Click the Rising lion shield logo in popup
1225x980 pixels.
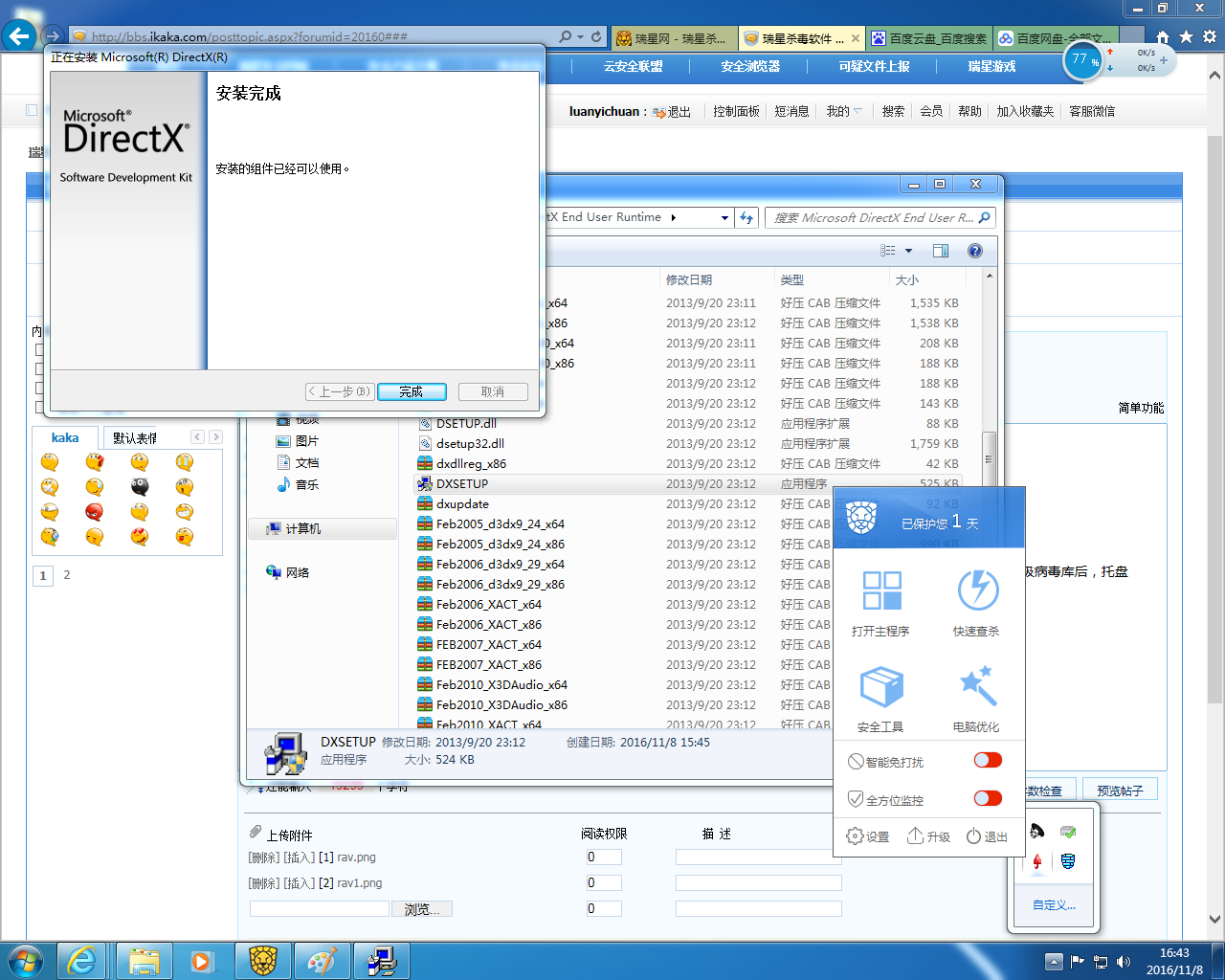pos(861,518)
